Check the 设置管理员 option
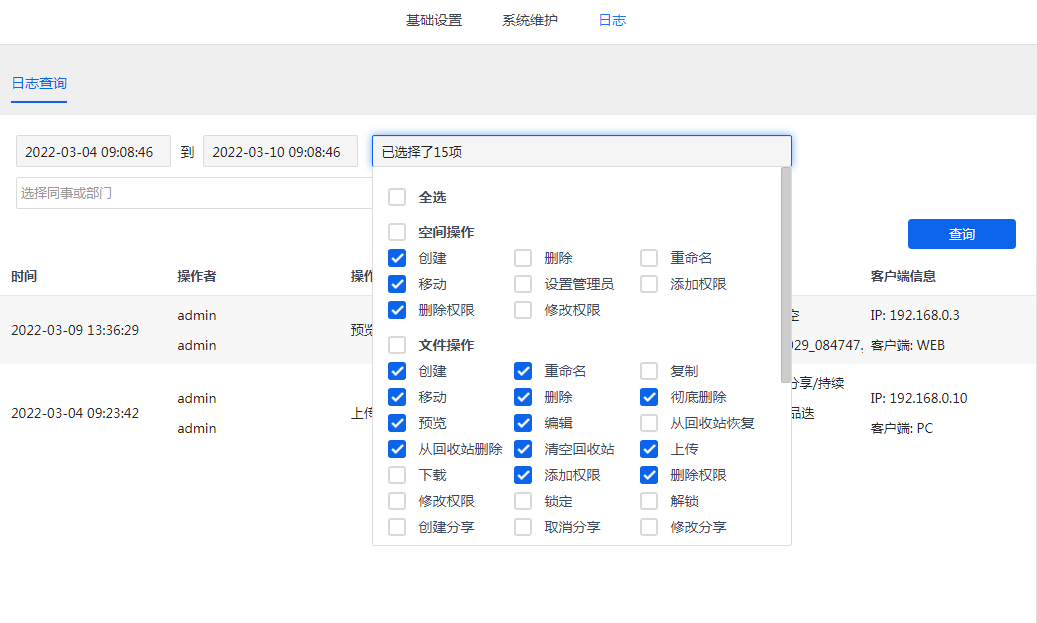1037x623 pixels. tap(523, 284)
